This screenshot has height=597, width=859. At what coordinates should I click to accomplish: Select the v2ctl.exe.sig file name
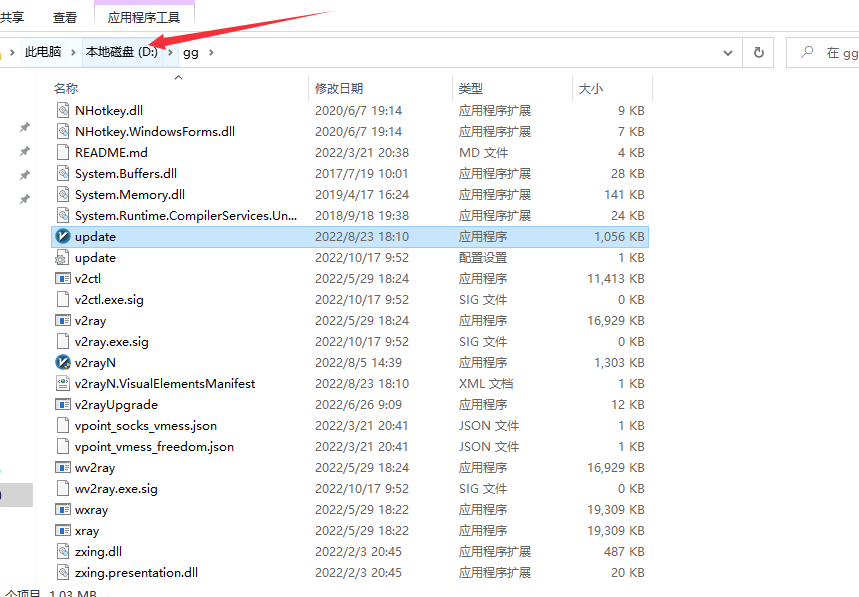pos(109,300)
